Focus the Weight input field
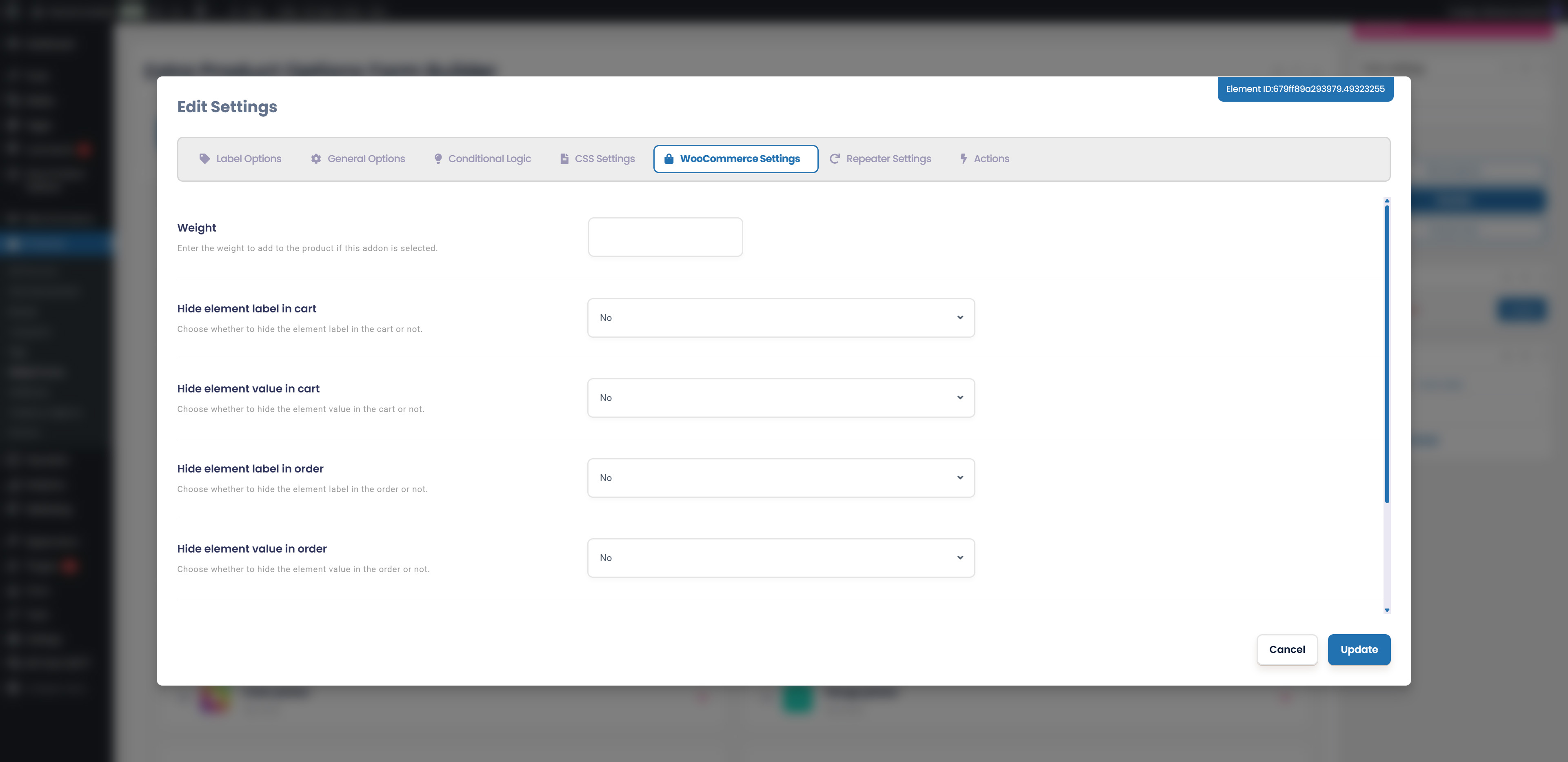The width and height of the screenshot is (1568, 762). point(665,237)
